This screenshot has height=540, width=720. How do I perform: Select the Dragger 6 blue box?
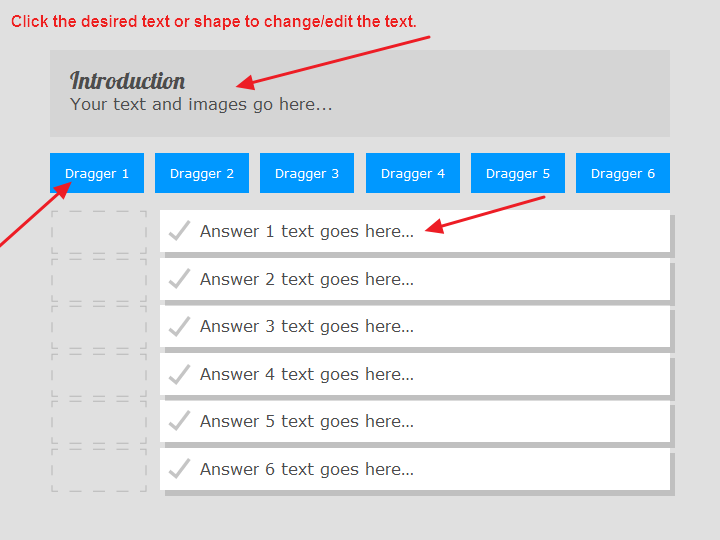(623, 173)
